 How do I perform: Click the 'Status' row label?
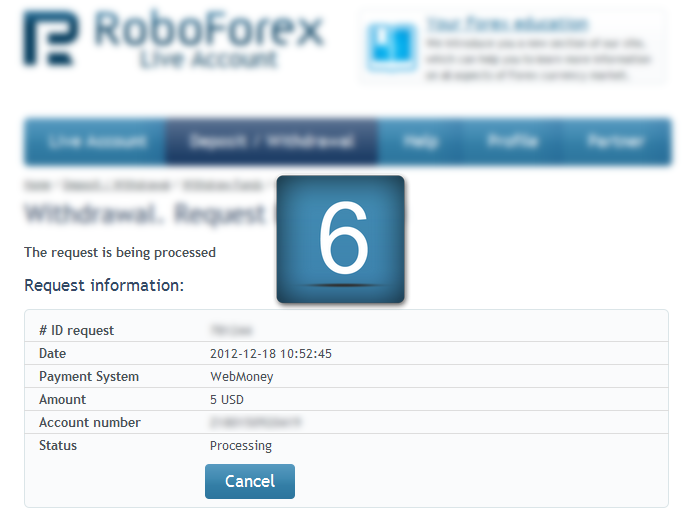pyautogui.click(x=58, y=445)
